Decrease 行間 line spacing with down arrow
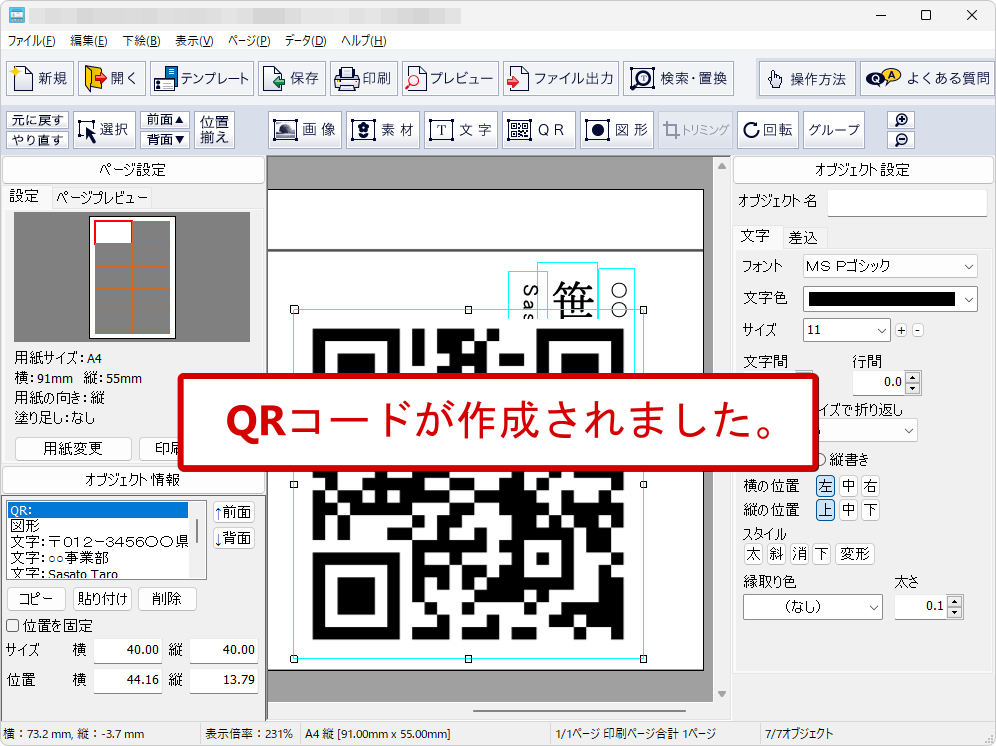This screenshot has height=746, width=996. point(913,388)
